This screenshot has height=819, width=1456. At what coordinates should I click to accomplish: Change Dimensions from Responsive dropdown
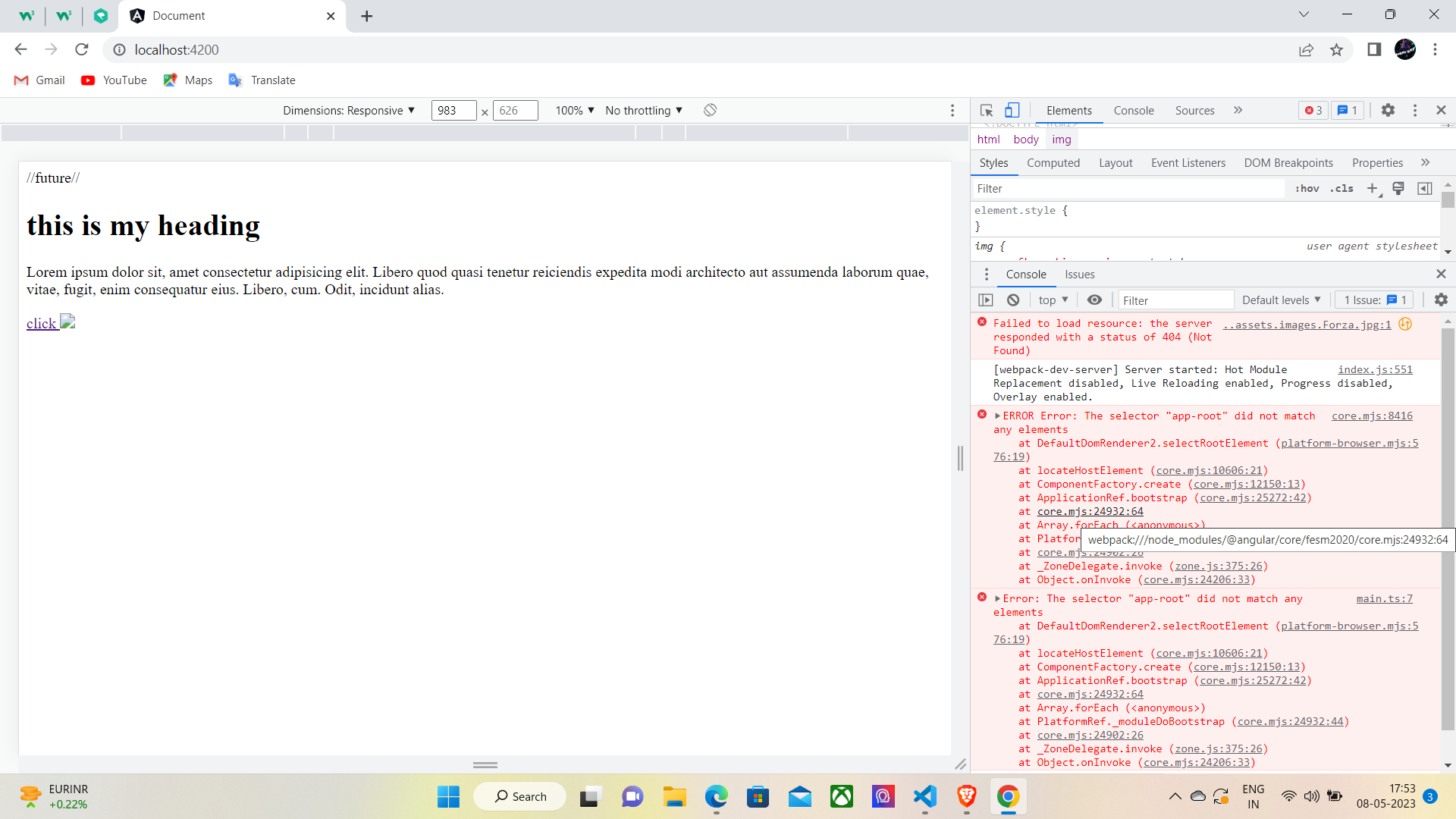click(x=350, y=110)
